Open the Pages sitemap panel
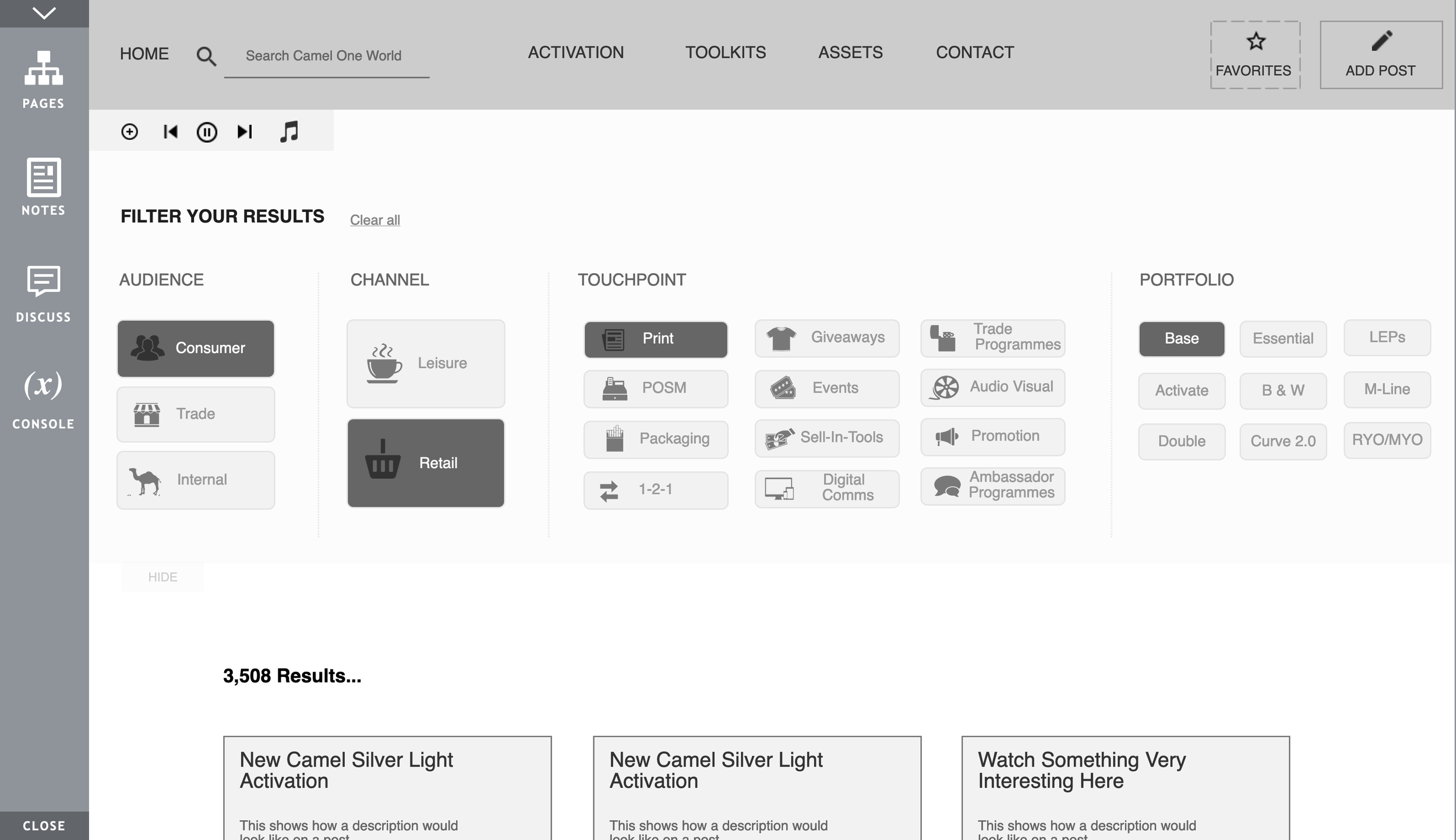Viewport: 1456px width, 840px height. (44, 79)
